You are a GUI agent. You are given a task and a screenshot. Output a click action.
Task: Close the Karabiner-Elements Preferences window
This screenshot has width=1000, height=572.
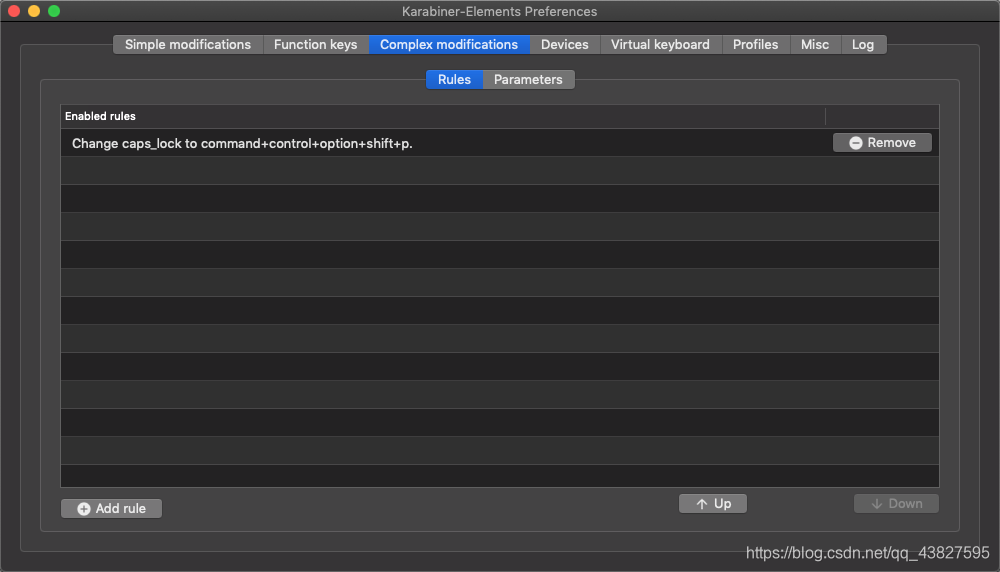(x=14, y=11)
